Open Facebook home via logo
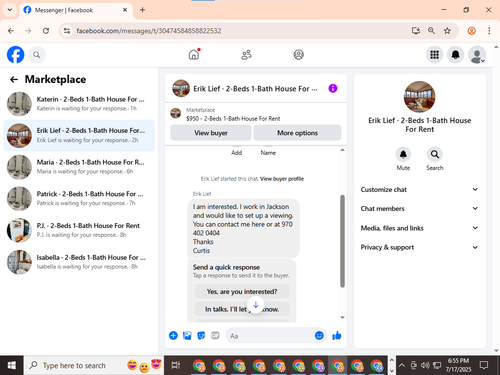 pos(15,55)
